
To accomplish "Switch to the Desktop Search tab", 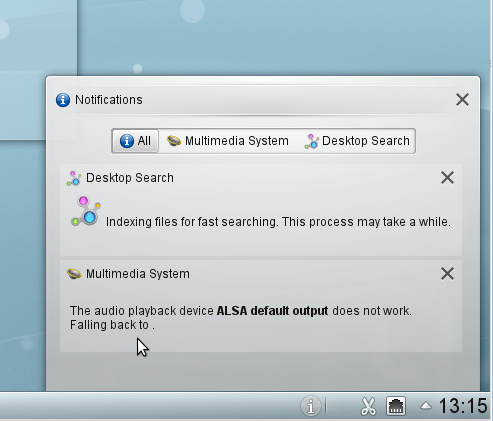I will tap(357, 141).
